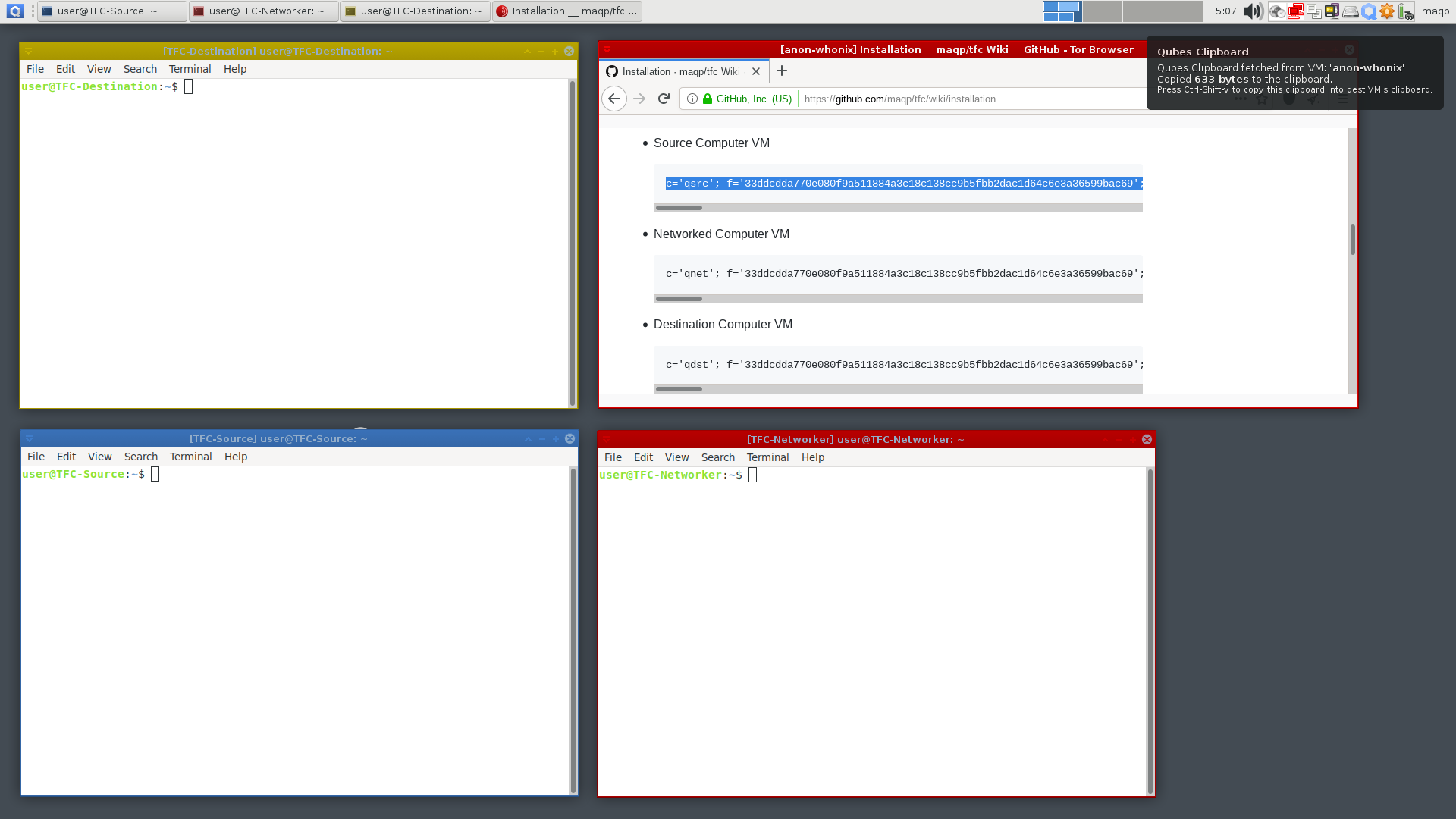Click TFC-Destination window menu arrow icon
The height and width of the screenshot is (819, 1456).
pos(29,51)
